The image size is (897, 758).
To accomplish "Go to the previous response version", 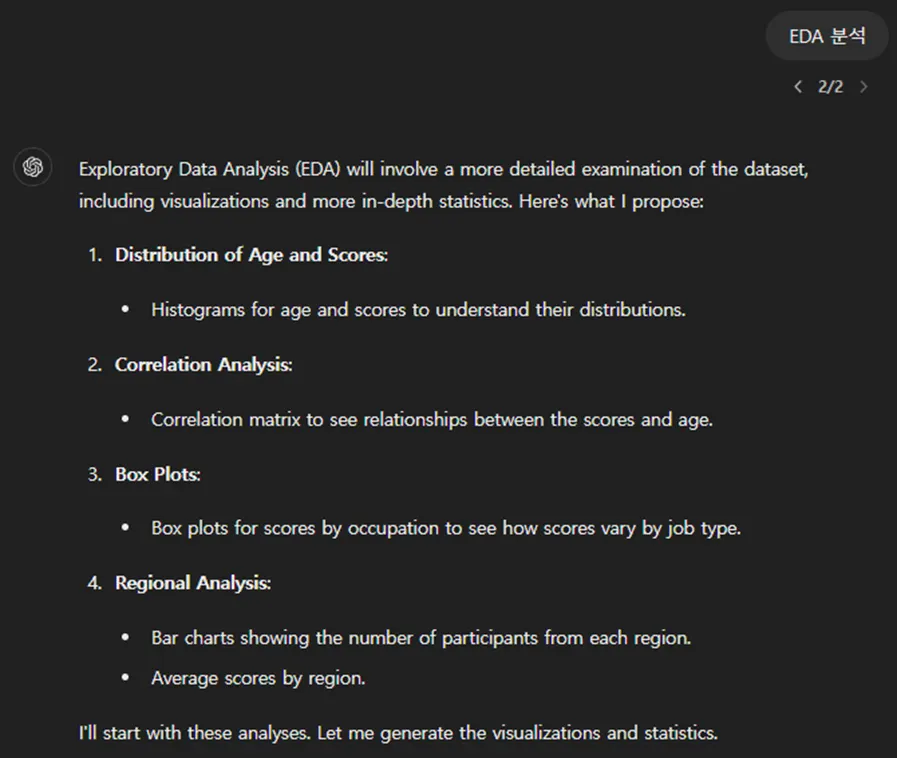I will pyautogui.click(x=798, y=87).
